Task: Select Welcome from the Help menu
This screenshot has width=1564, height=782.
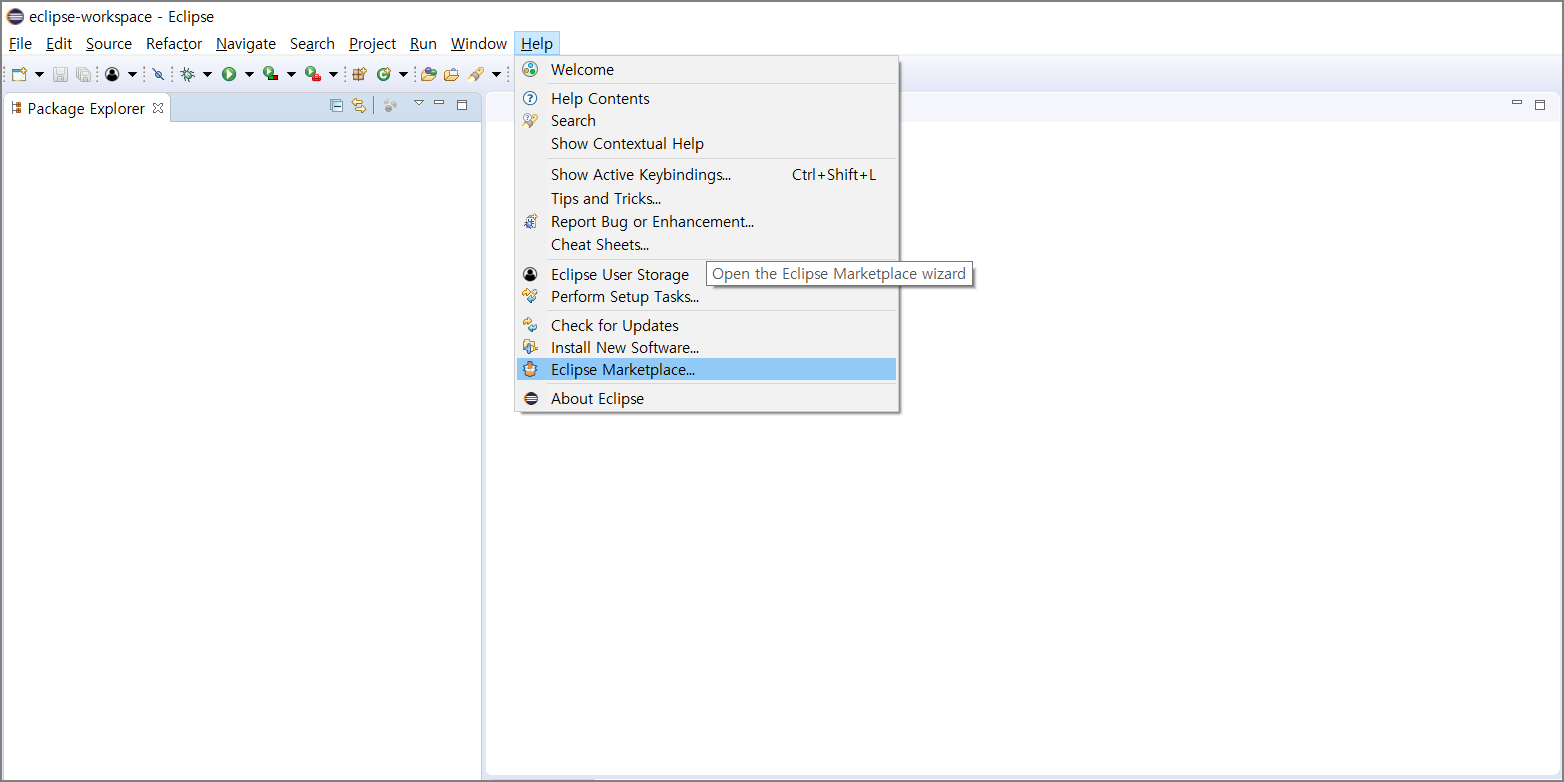Action: [x=707, y=70]
